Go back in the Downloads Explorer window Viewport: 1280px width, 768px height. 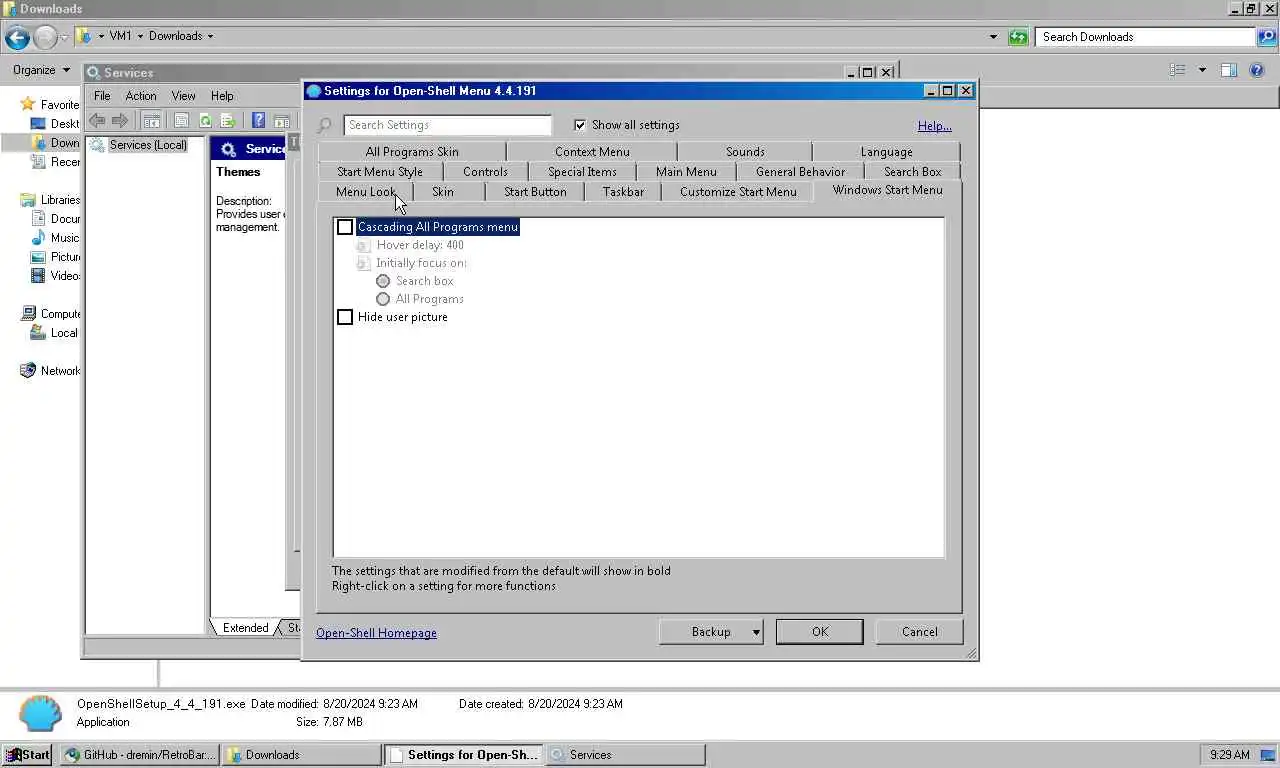17,37
